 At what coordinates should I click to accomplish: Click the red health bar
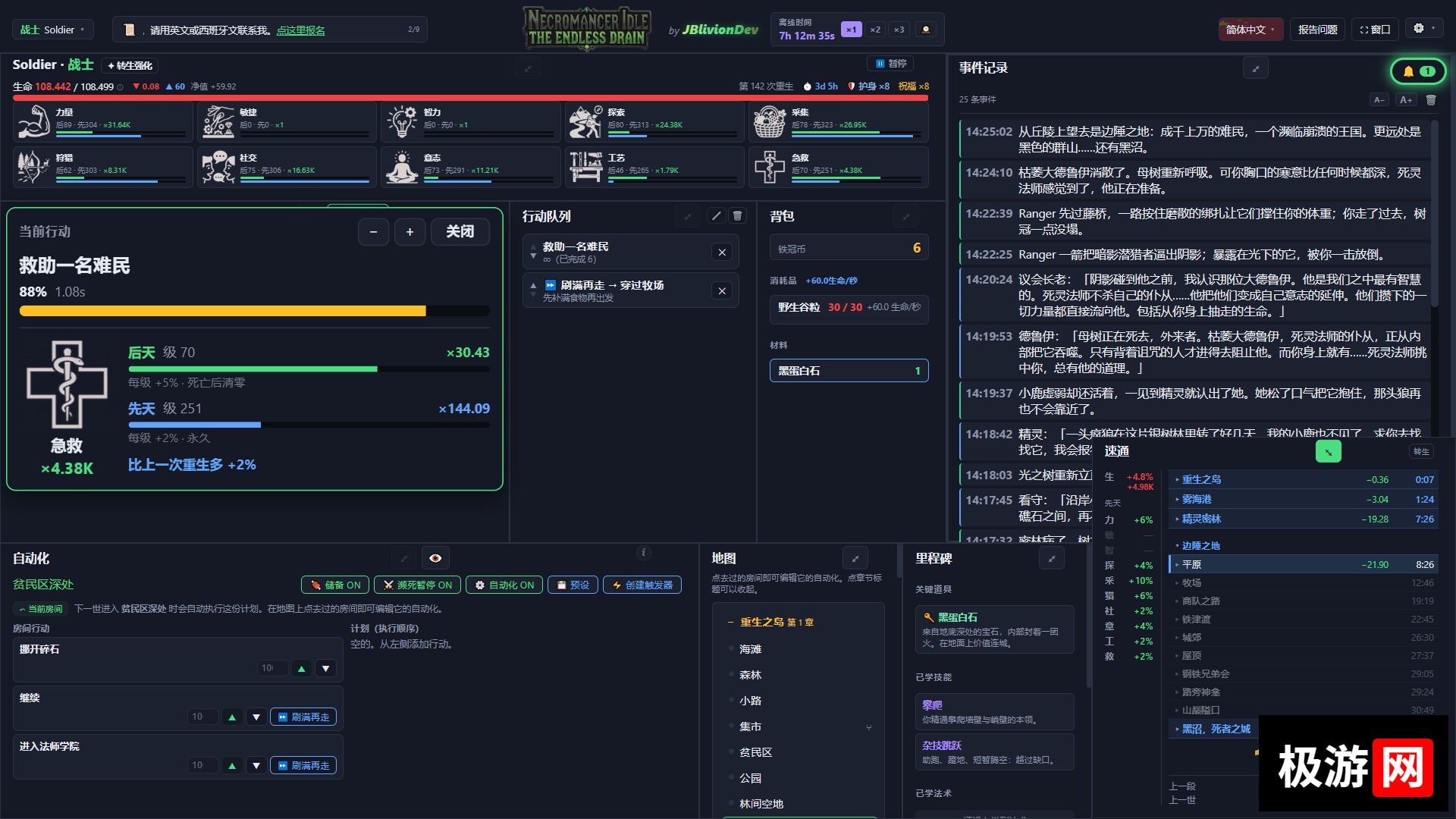pos(470,98)
